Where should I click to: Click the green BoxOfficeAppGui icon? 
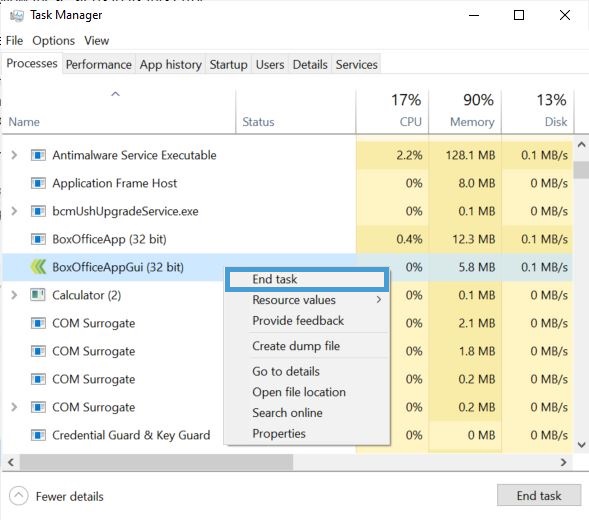(x=38, y=267)
